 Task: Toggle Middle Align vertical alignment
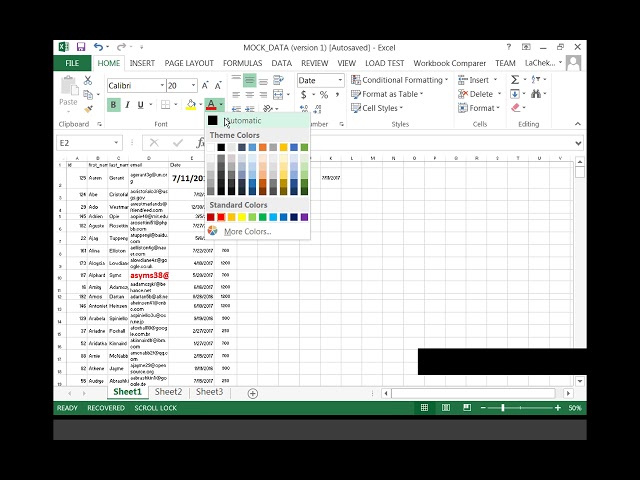pyautogui.click(x=249, y=80)
